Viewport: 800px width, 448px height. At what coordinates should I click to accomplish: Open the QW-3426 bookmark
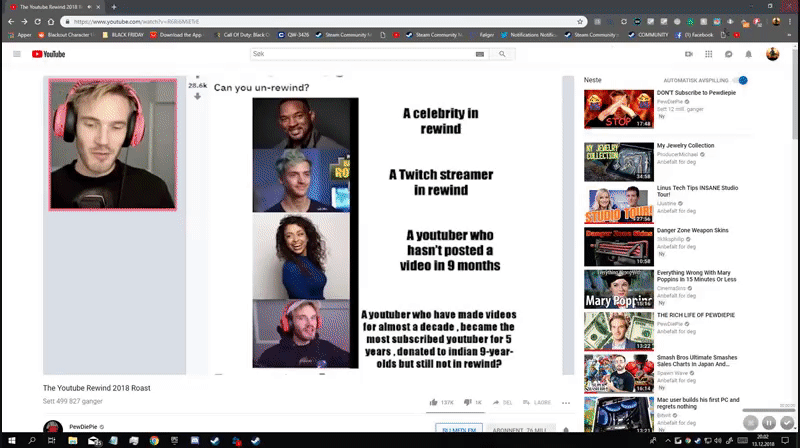tap(294, 35)
